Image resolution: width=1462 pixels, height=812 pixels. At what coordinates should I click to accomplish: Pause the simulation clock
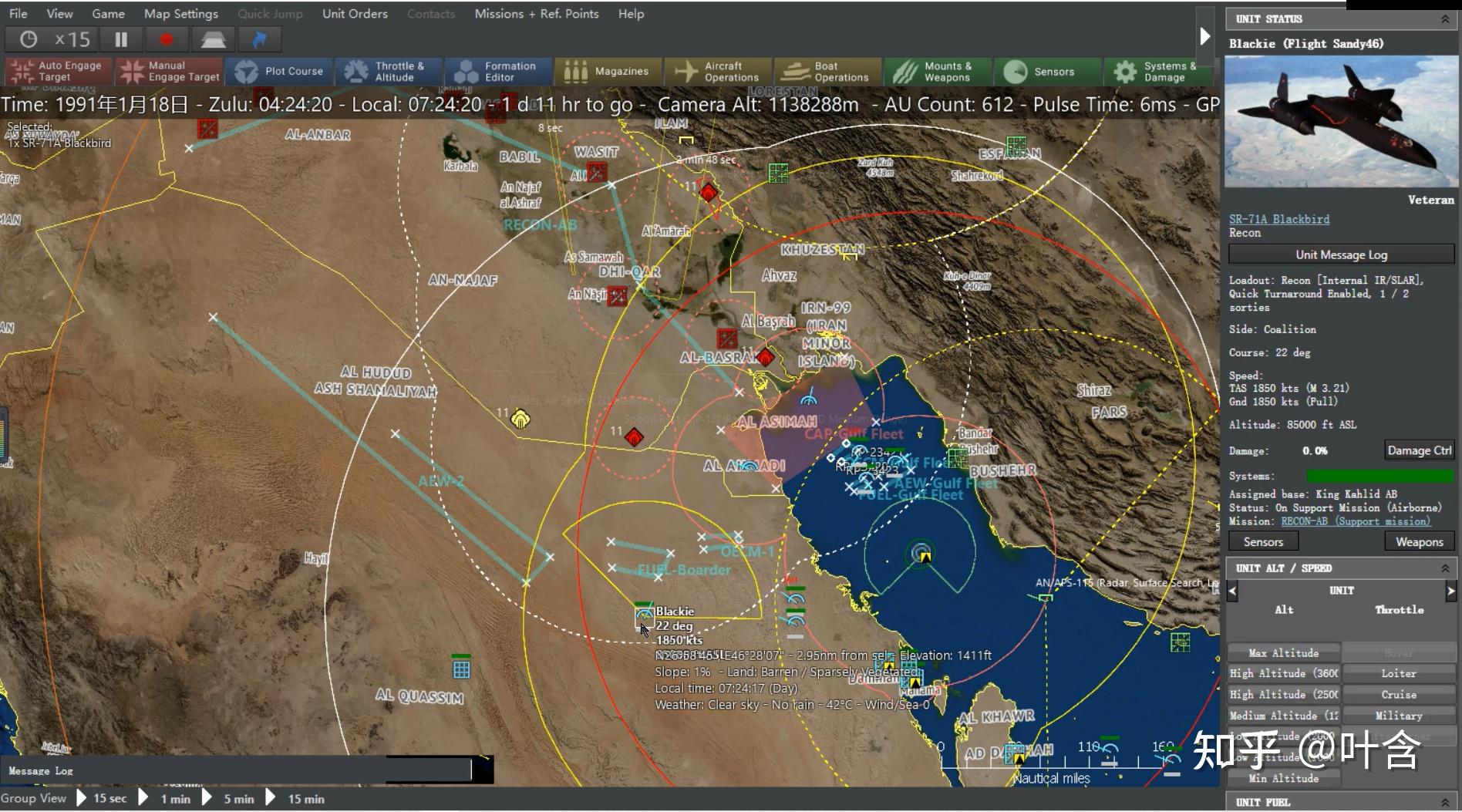(x=120, y=39)
